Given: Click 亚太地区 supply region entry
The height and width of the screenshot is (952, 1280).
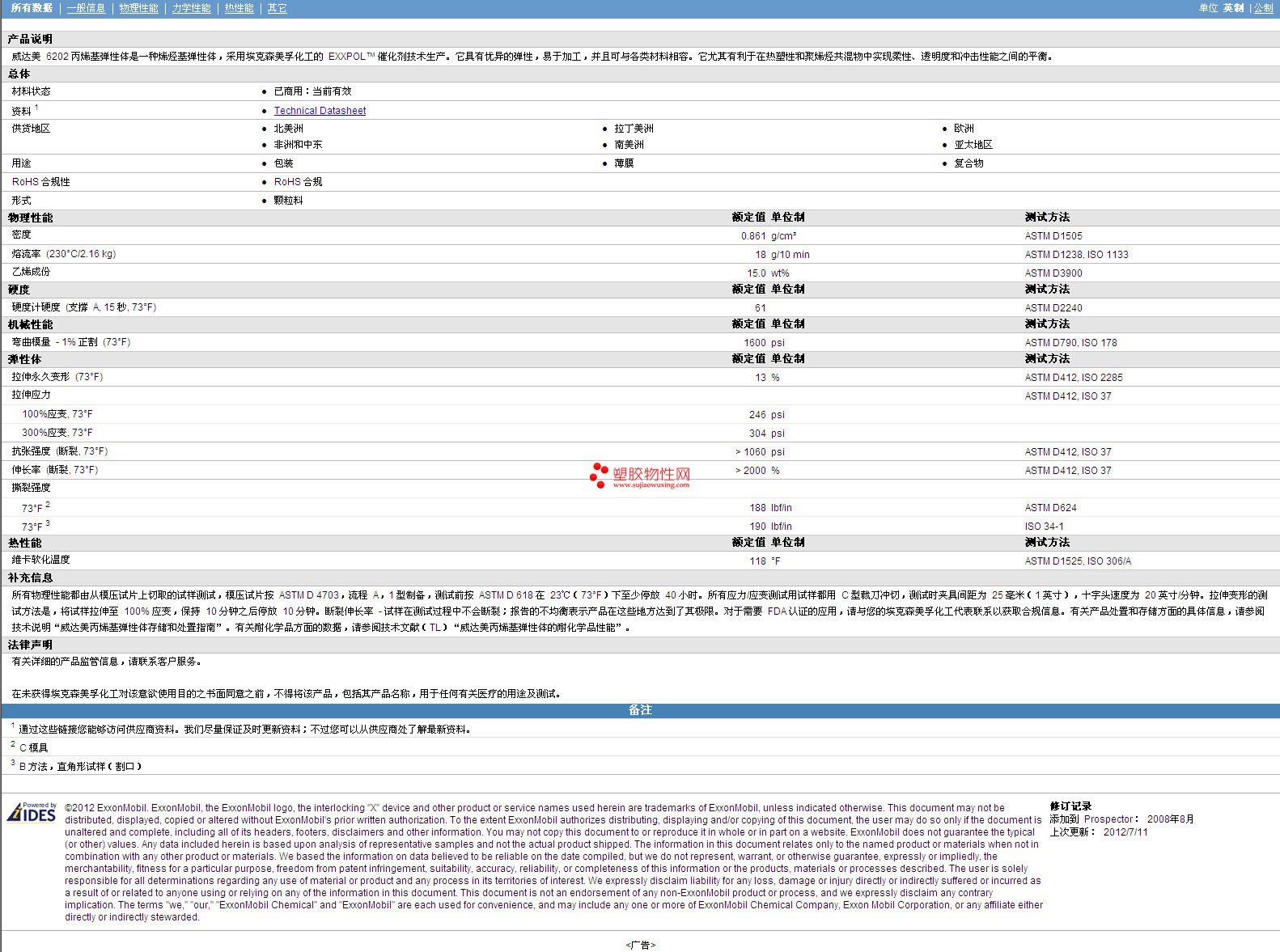Looking at the screenshot, I should point(973,145).
